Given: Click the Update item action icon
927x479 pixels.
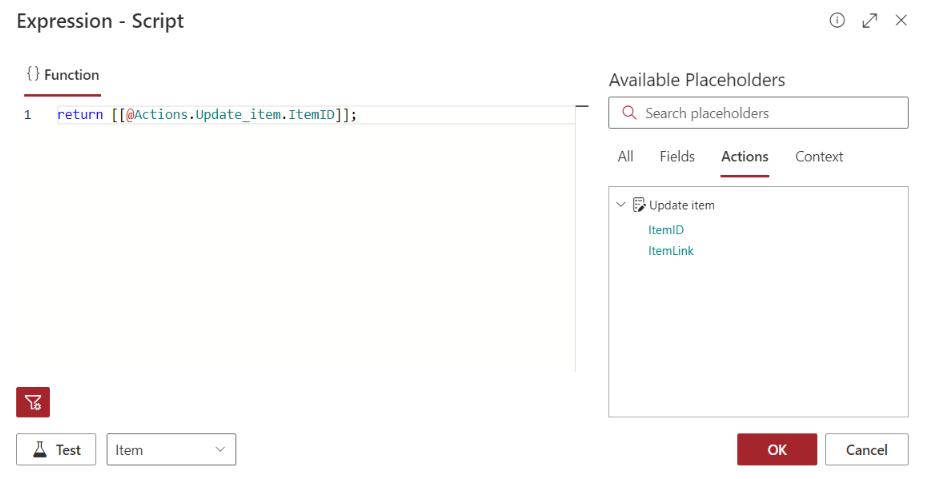Looking at the screenshot, I should [639, 205].
